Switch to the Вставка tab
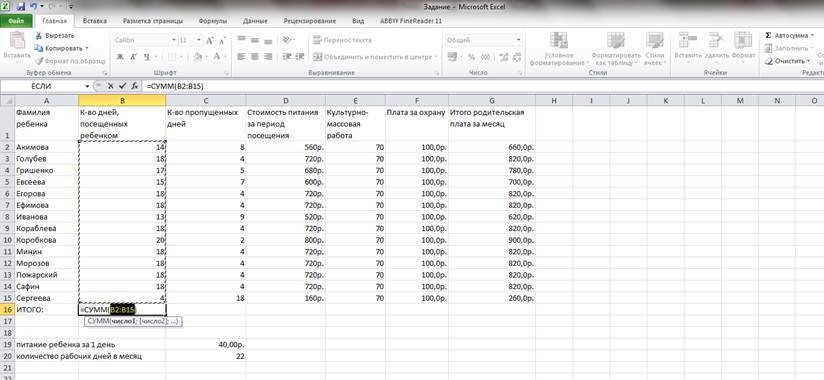This screenshot has height=380, width=824. (95, 22)
